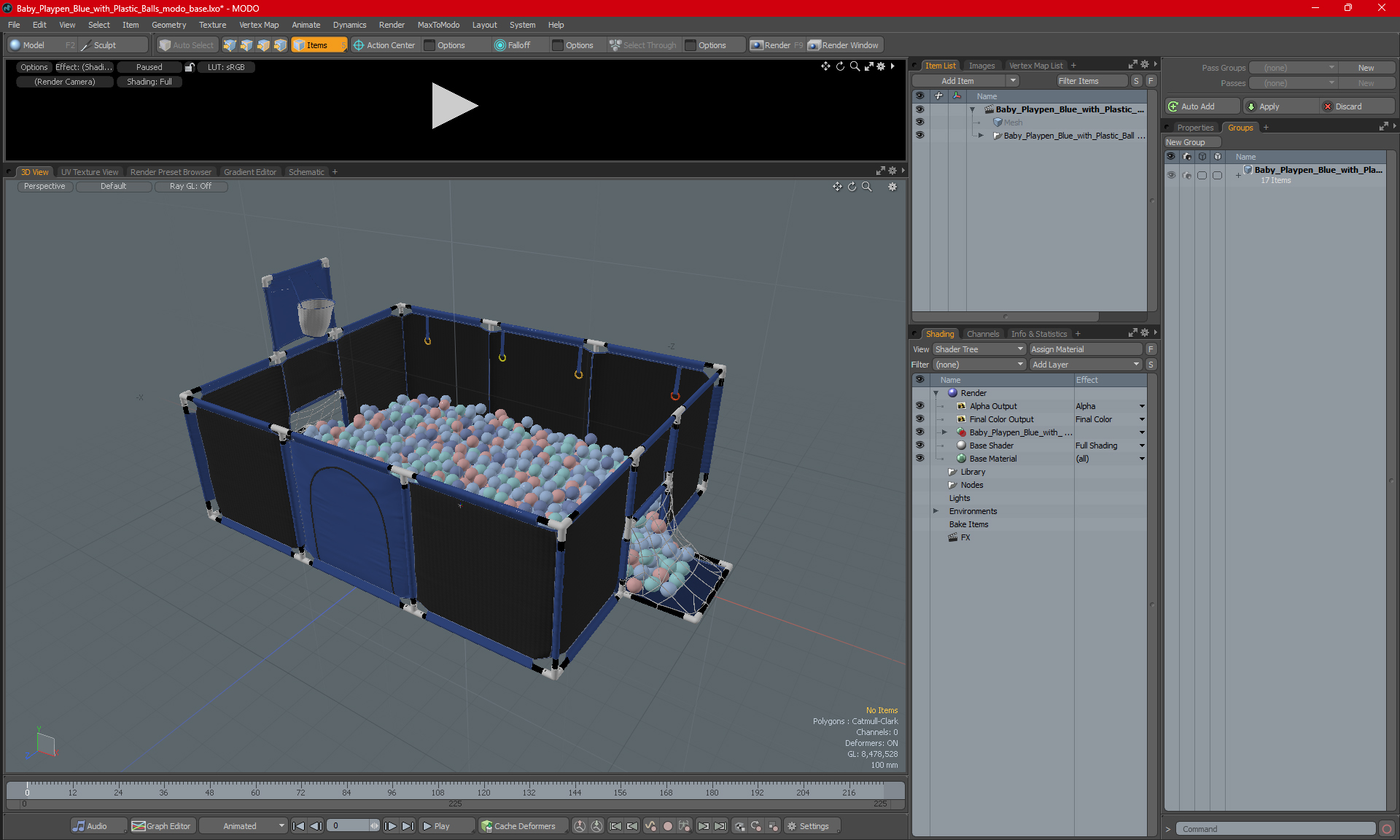
Task: Start the preview render play arrow
Action: coord(454,106)
